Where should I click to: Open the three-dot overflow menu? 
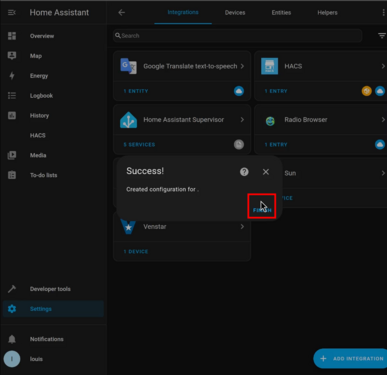pos(383,13)
